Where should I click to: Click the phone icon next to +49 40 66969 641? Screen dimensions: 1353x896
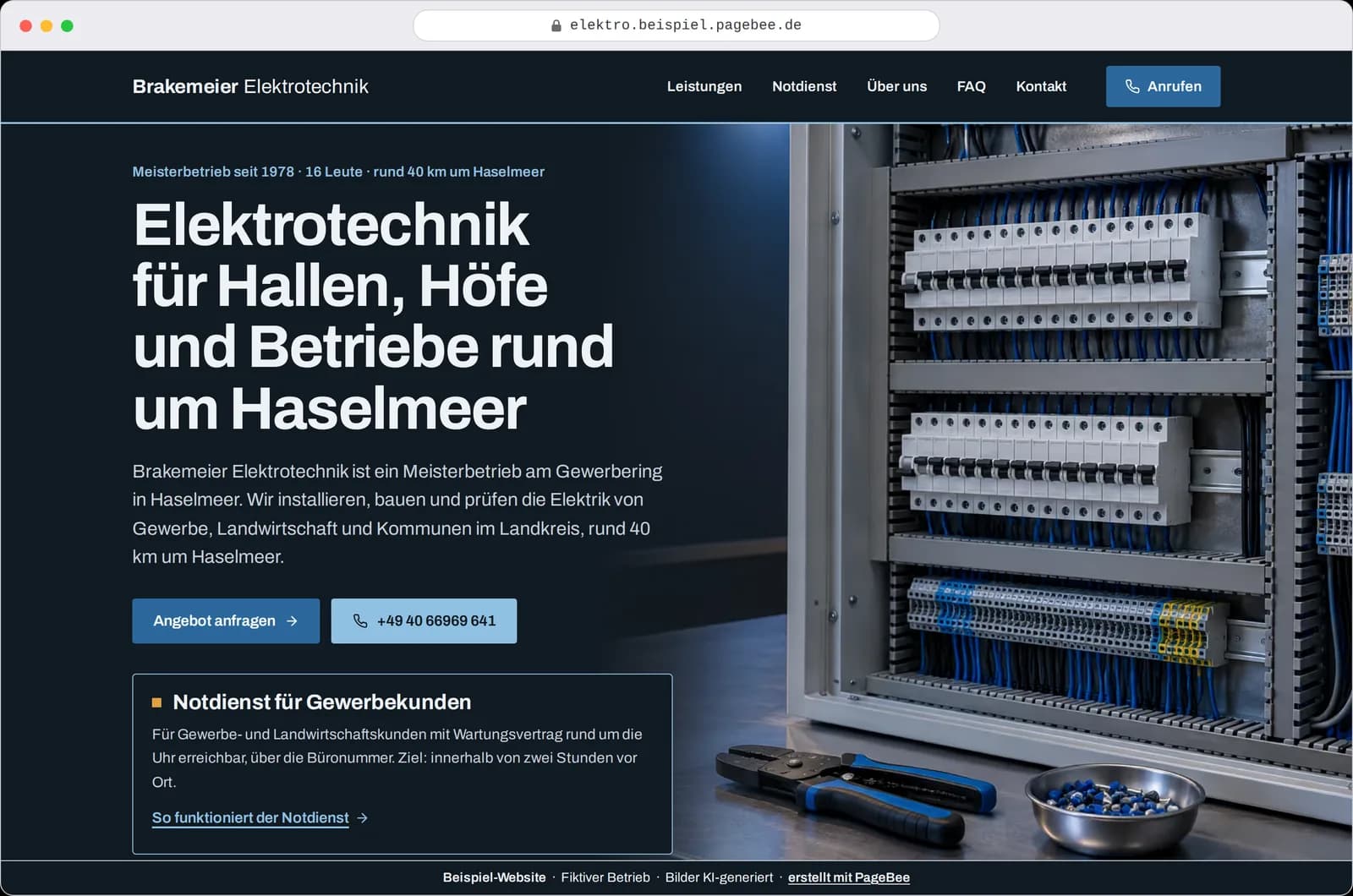tap(360, 620)
